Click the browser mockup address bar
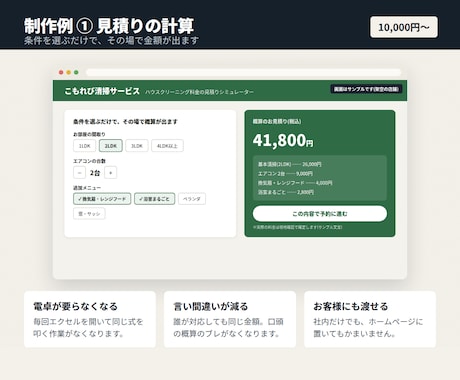 pos(244,72)
